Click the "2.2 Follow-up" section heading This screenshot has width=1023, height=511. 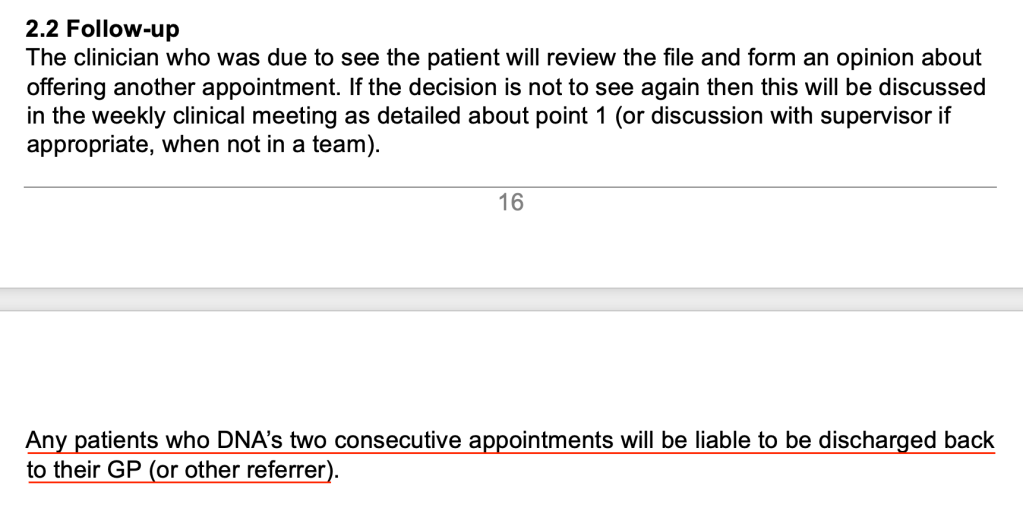[x=102, y=31]
